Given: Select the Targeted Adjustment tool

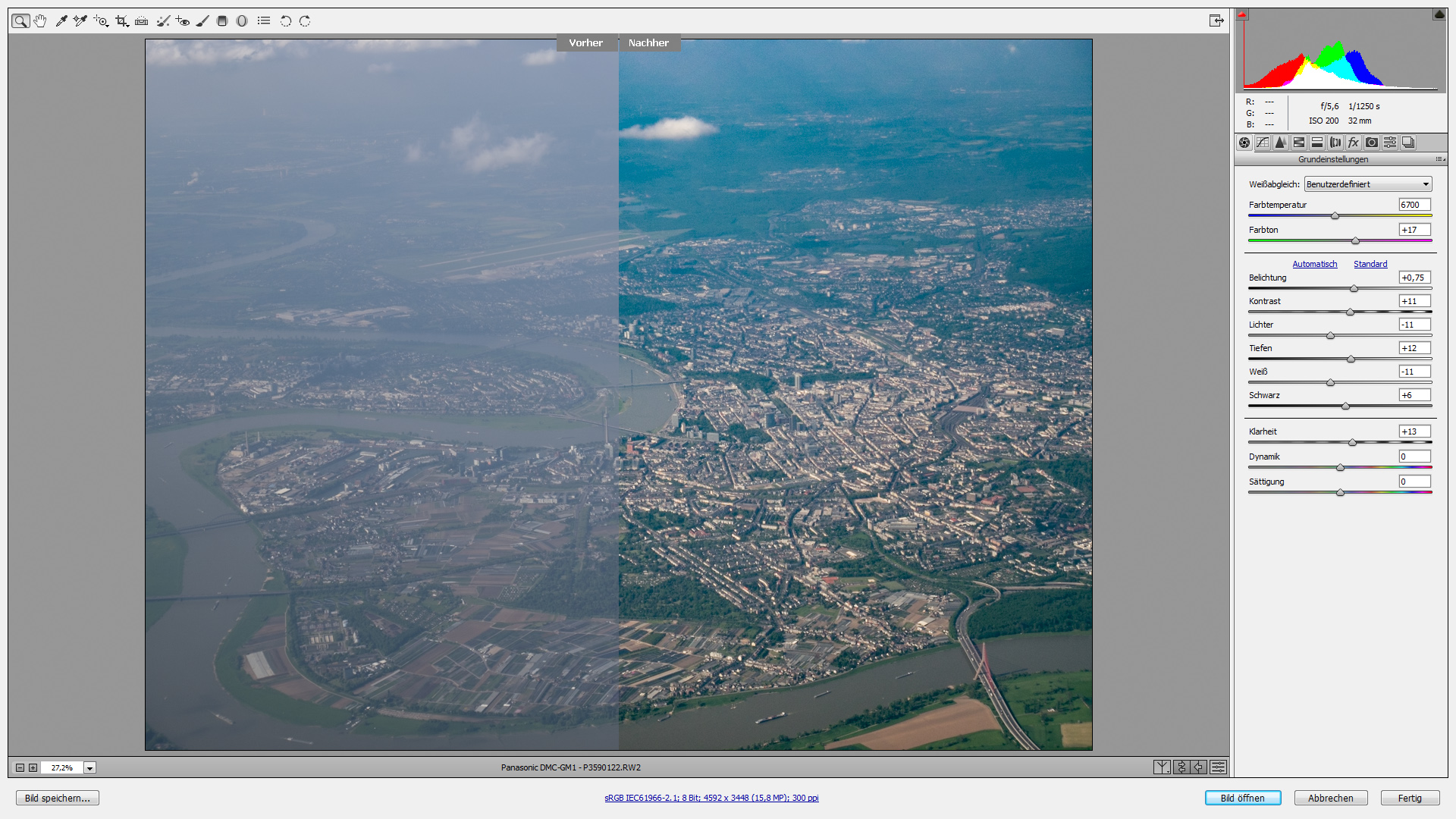Looking at the screenshot, I should point(101,21).
